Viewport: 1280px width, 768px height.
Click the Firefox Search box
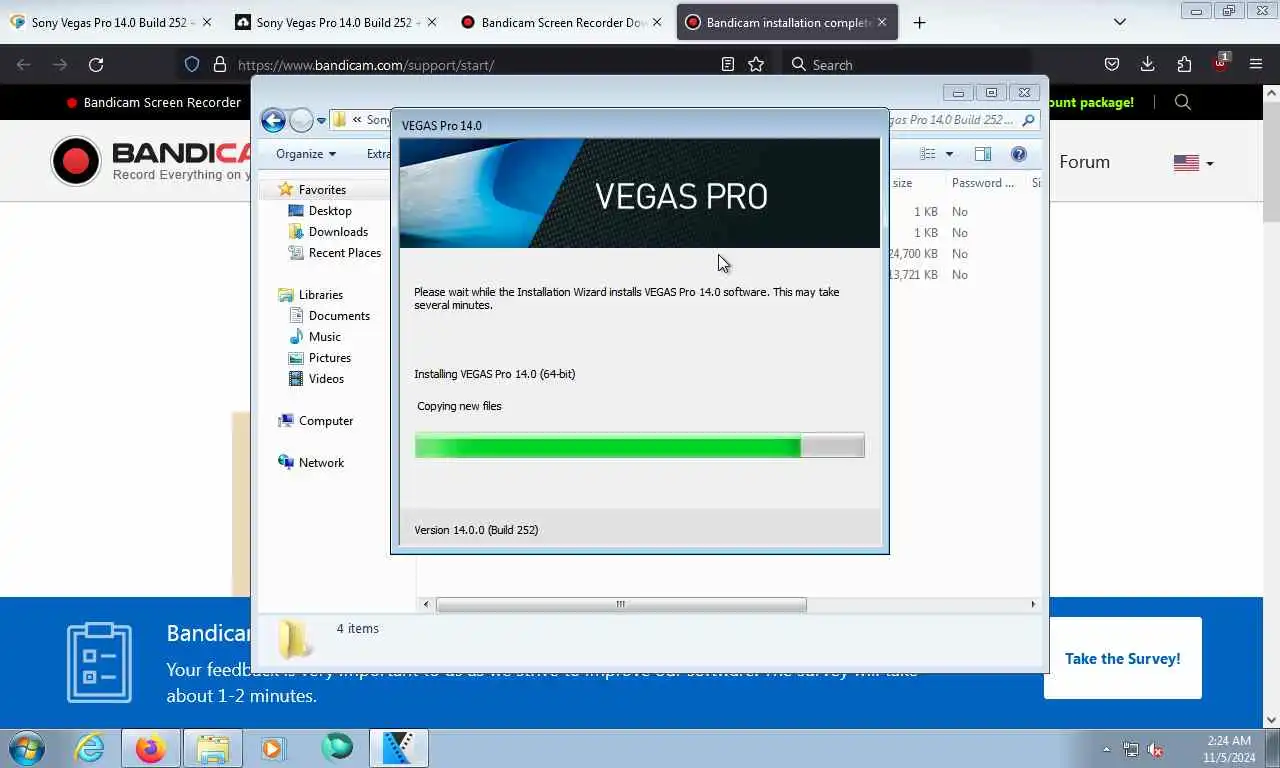coord(905,64)
